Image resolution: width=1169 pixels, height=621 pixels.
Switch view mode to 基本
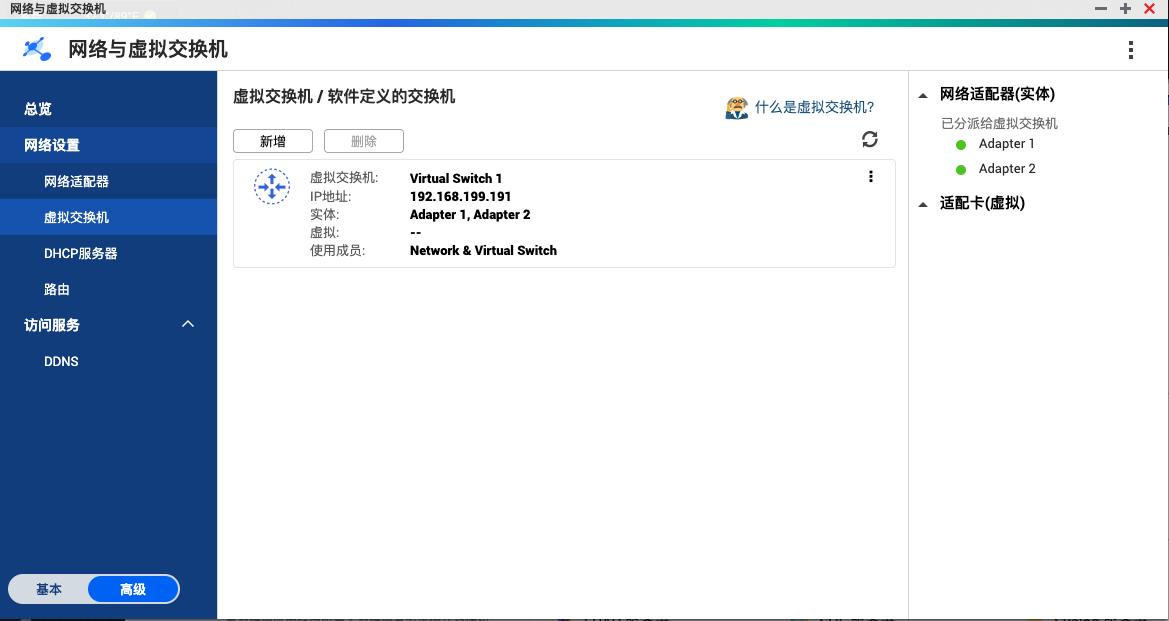pyautogui.click(x=49, y=589)
